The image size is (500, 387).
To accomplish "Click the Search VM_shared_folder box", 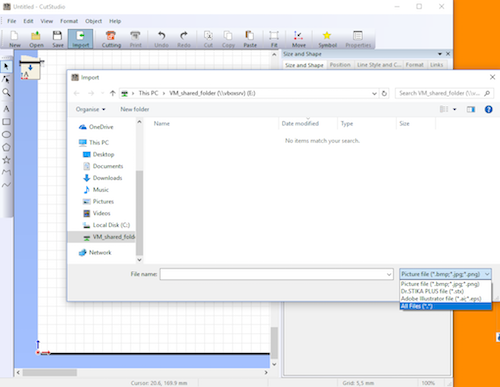I will pyautogui.click(x=444, y=93).
